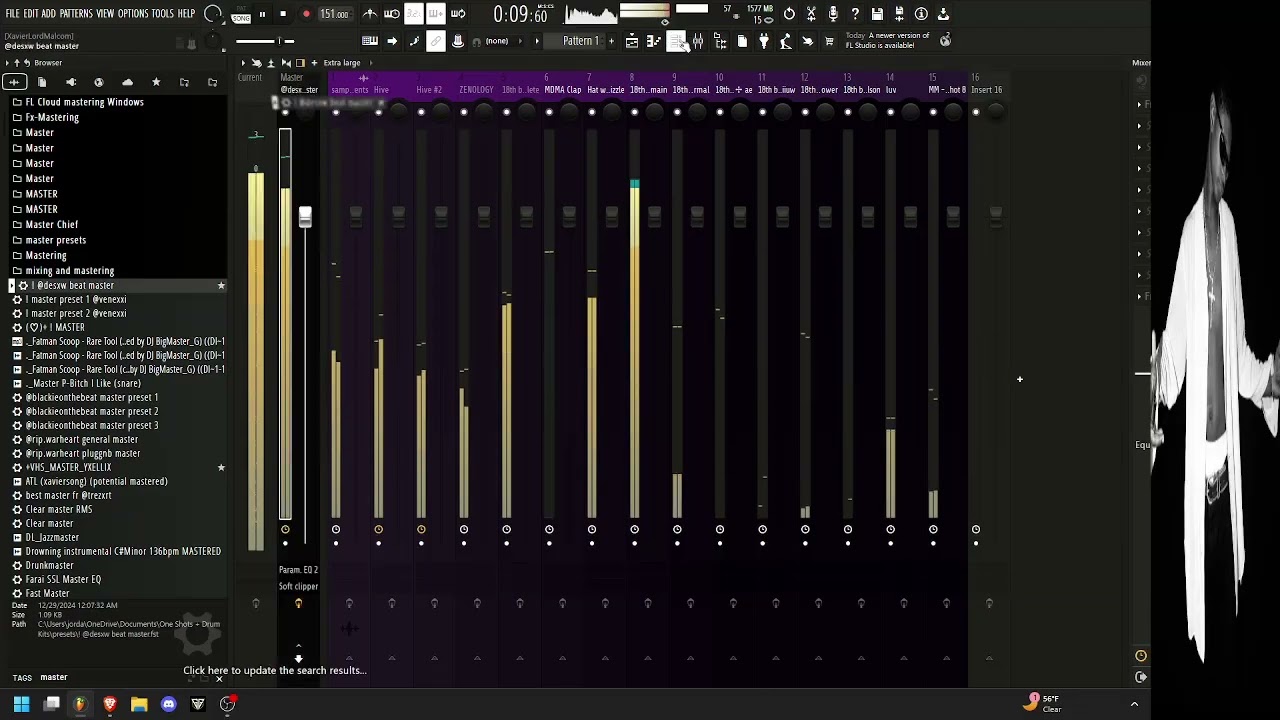Open the Extra large layout dropdown

coord(341,63)
